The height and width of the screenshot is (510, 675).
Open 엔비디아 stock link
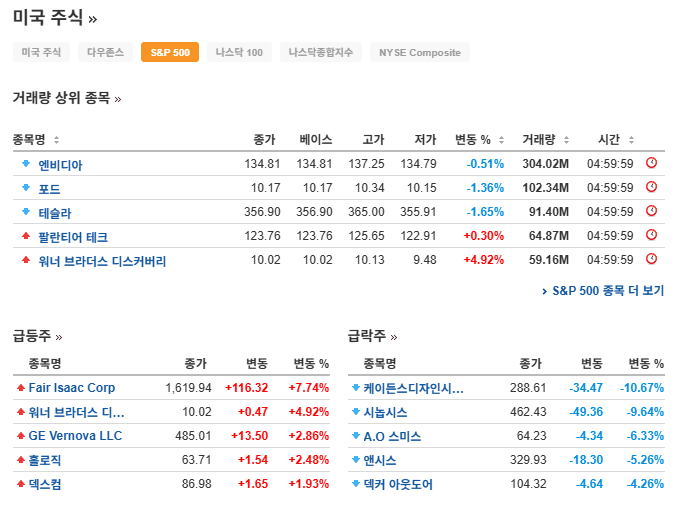pyautogui.click(x=60, y=164)
